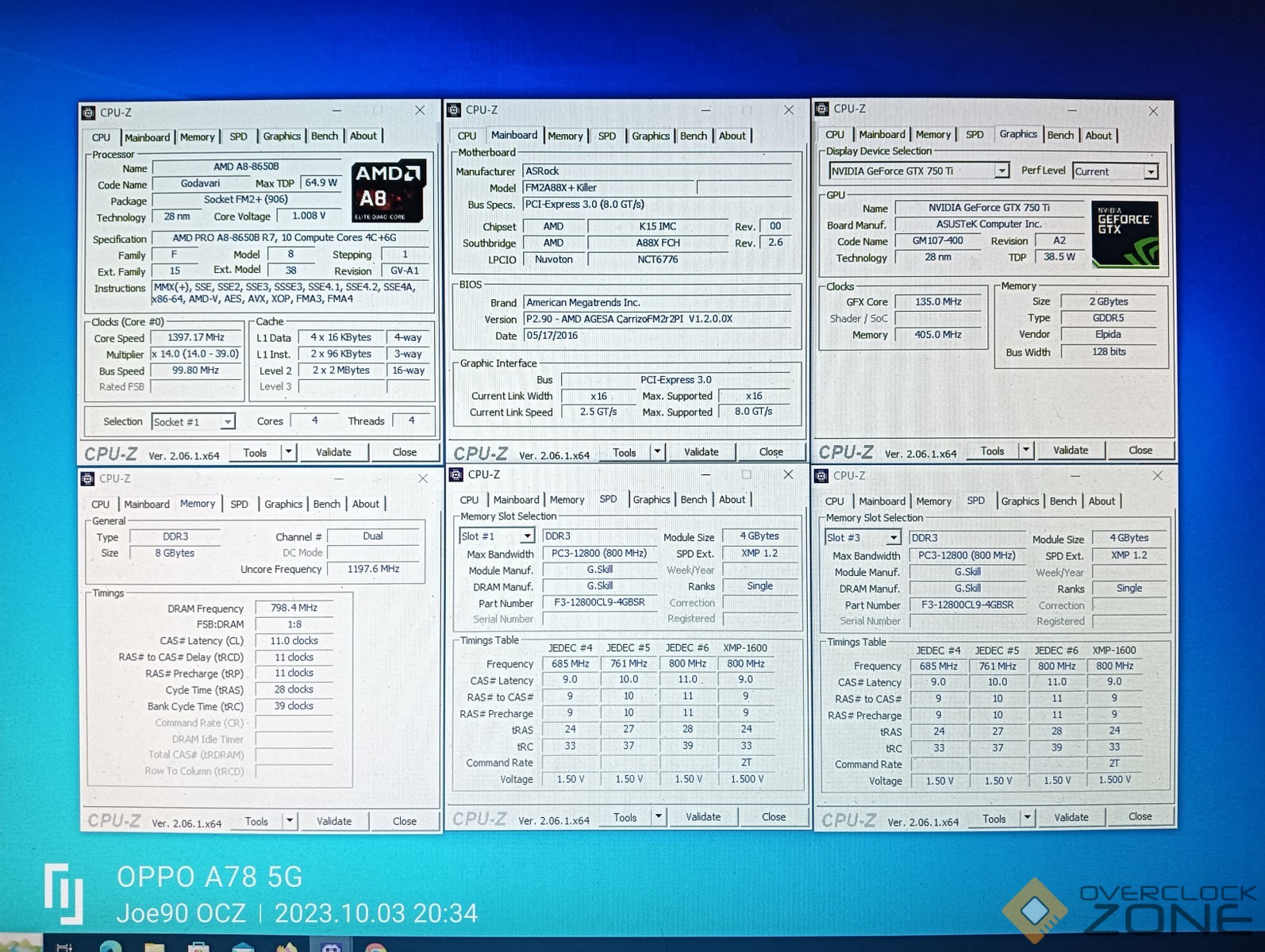Click Part Number F3-12800CL9-4GBSR in the Slot #1 window
This screenshot has width=1265, height=952.
click(599, 602)
